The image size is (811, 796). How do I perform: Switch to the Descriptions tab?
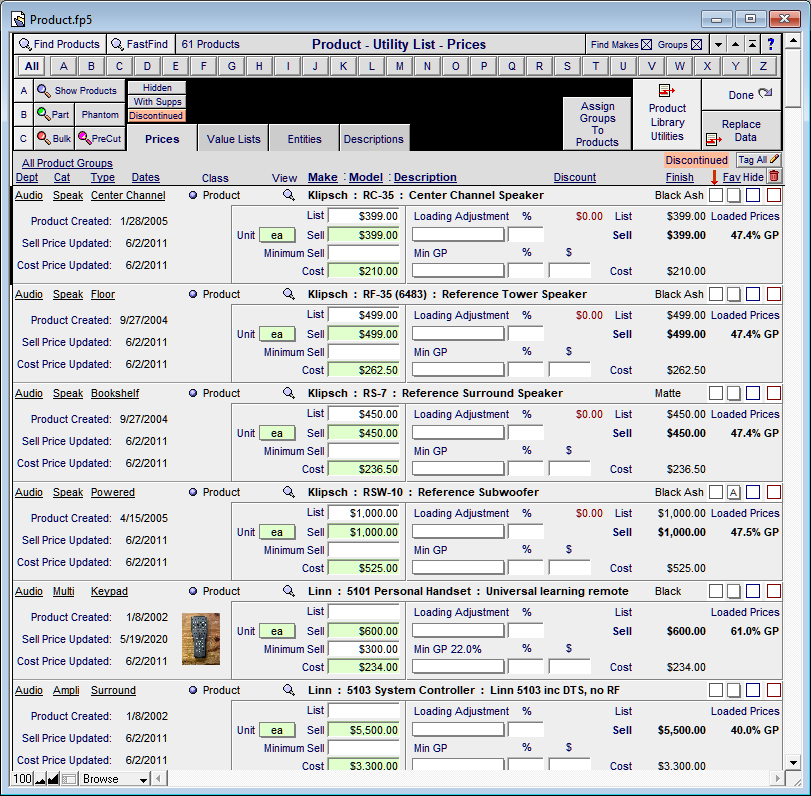tap(373, 139)
